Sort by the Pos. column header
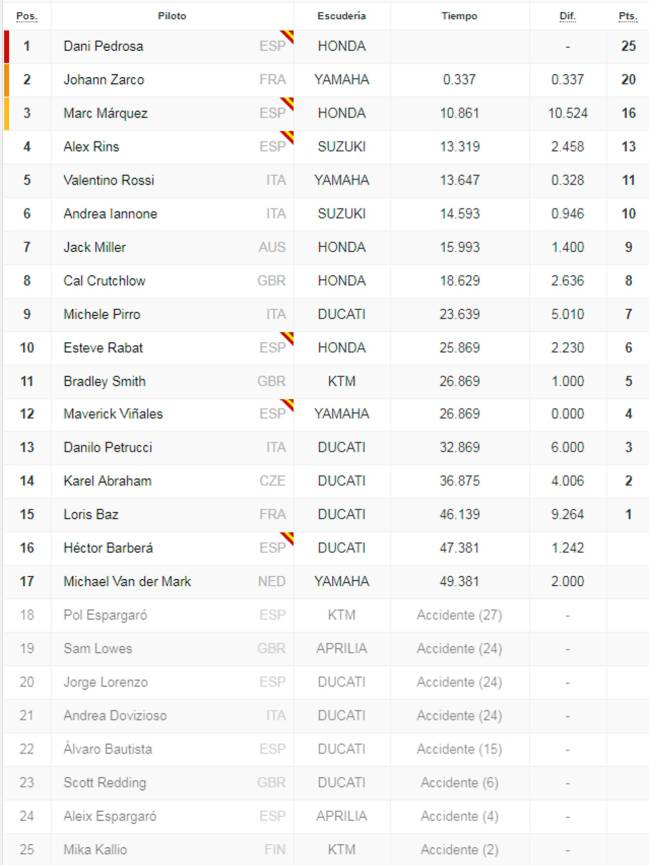This screenshot has width=649, height=865. tap(26, 17)
